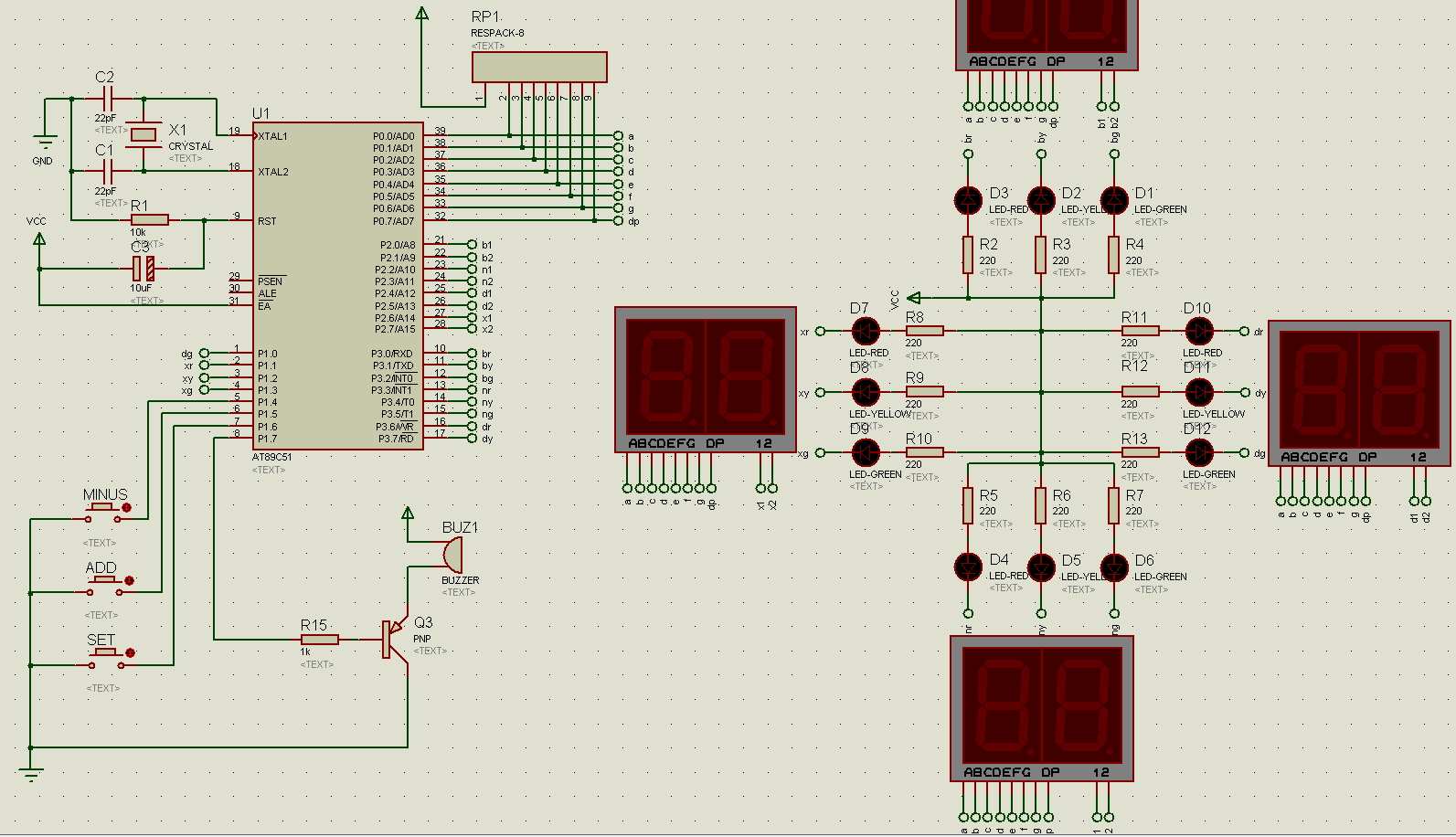Click the D11 yellow LED
Screen dimensions: 1456x837
[x=1199, y=392]
